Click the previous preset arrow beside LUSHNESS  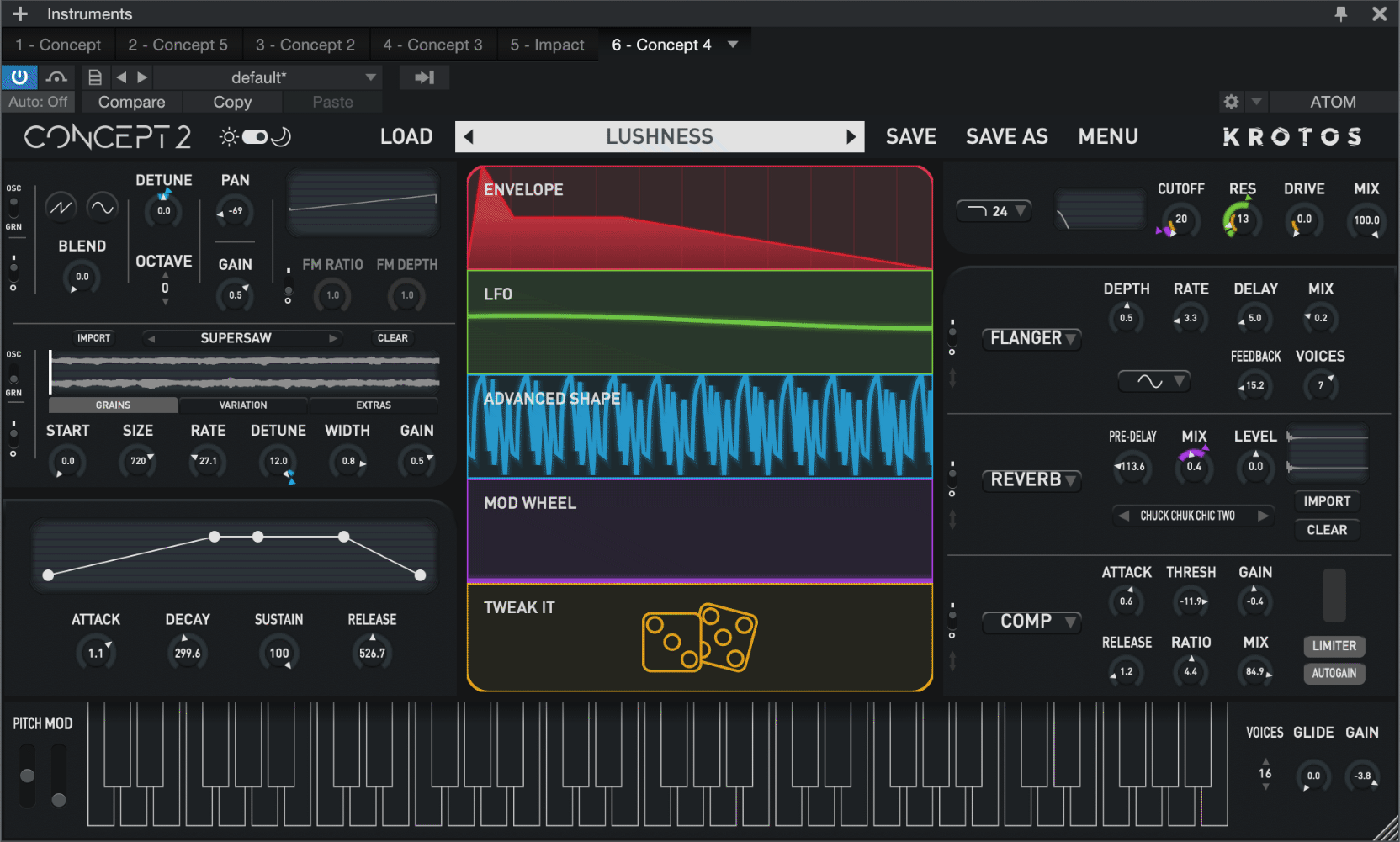[469, 137]
